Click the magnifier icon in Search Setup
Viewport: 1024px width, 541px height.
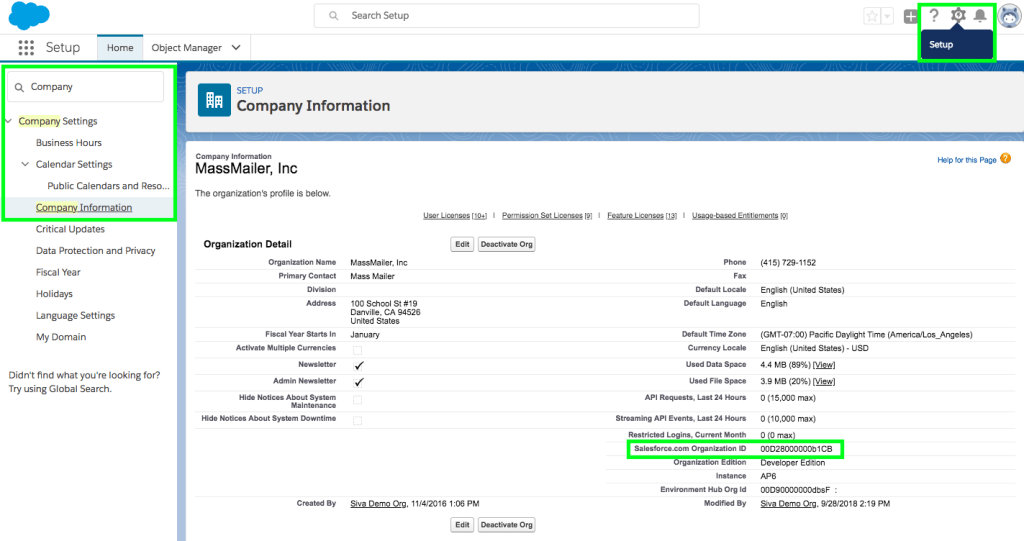click(334, 16)
